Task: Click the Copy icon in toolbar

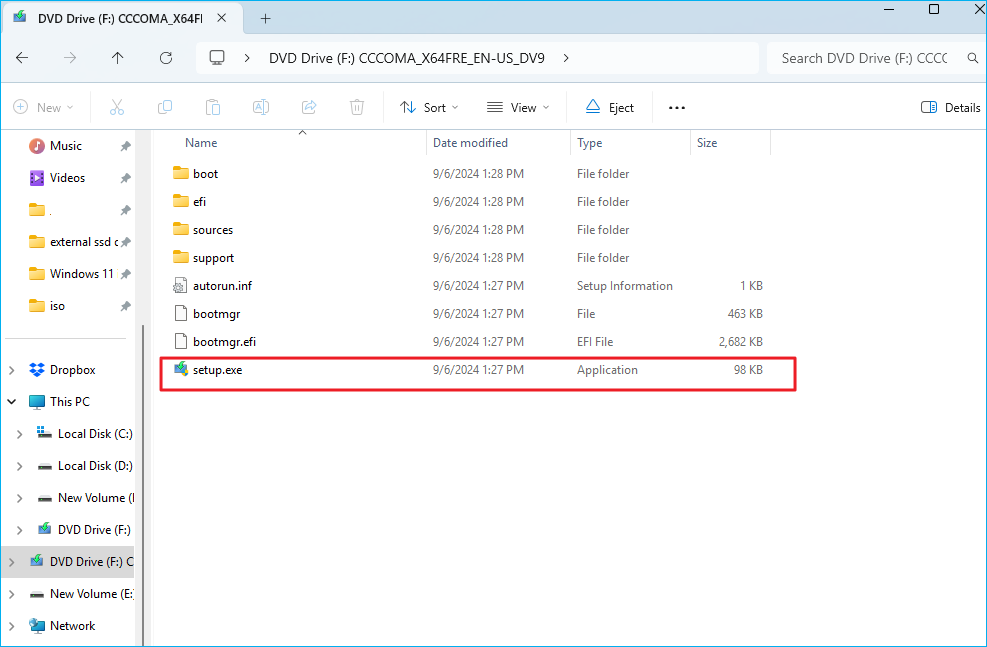Action: click(165, 107)
